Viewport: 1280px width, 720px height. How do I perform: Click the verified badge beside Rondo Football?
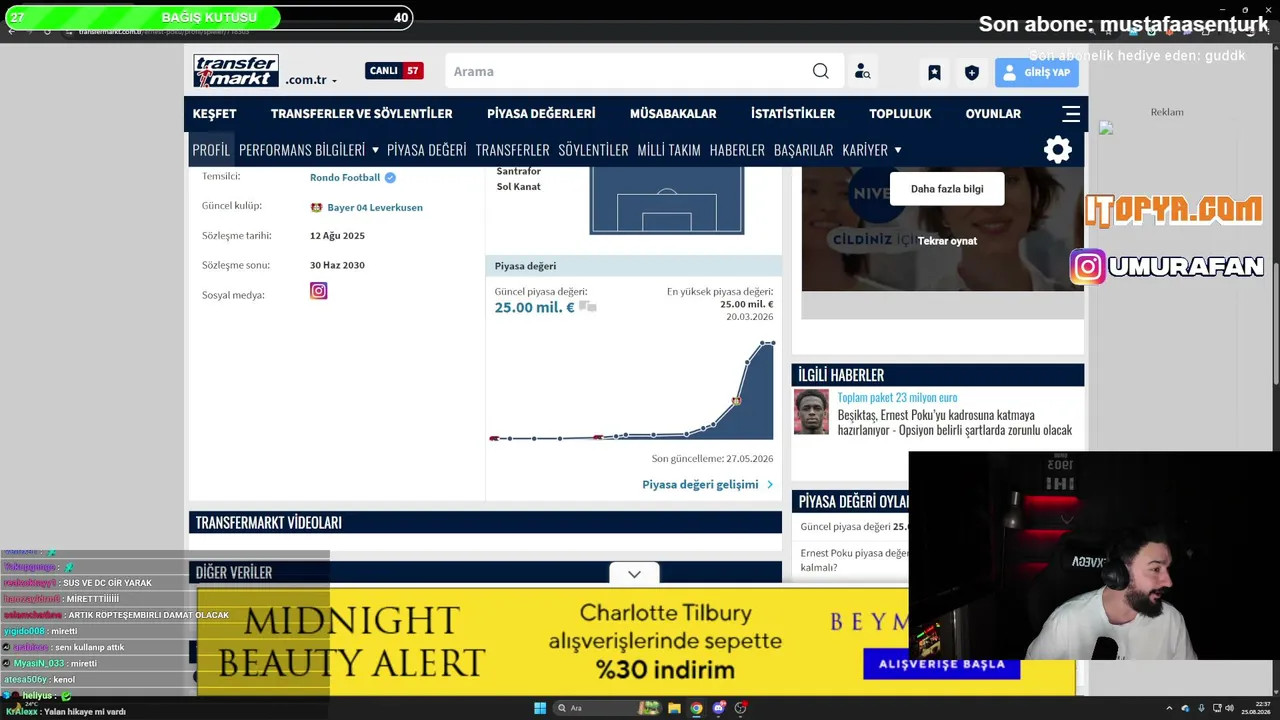pyautogui.click(x=390, y=178)
